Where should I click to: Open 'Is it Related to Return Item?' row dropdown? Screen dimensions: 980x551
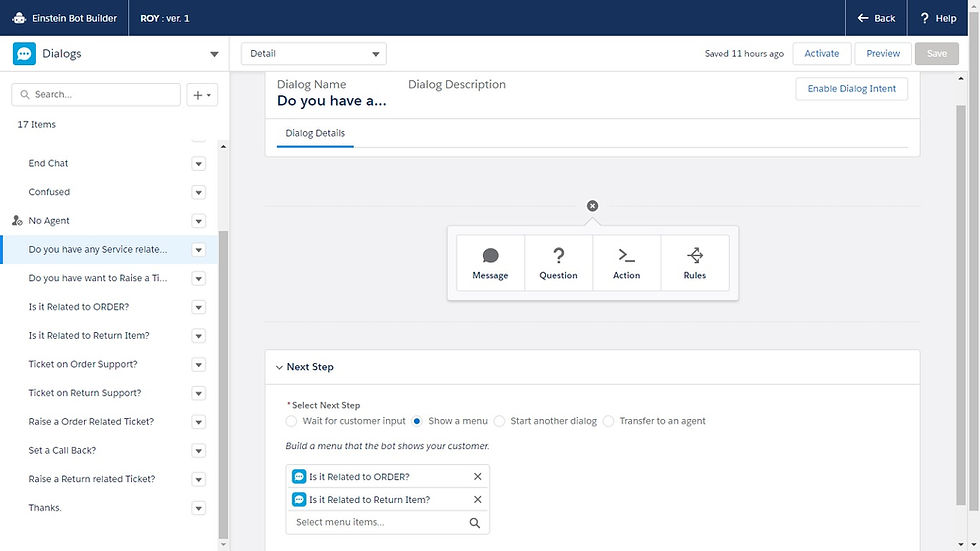(199, 336)
